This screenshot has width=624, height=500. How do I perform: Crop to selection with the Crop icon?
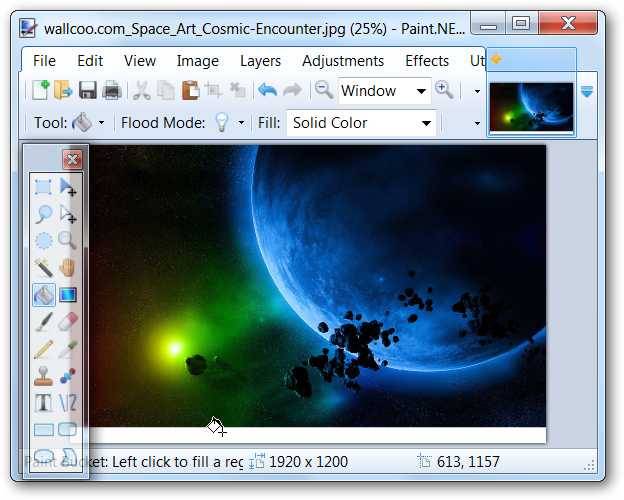pyautogui.click(x=214, y=90)
